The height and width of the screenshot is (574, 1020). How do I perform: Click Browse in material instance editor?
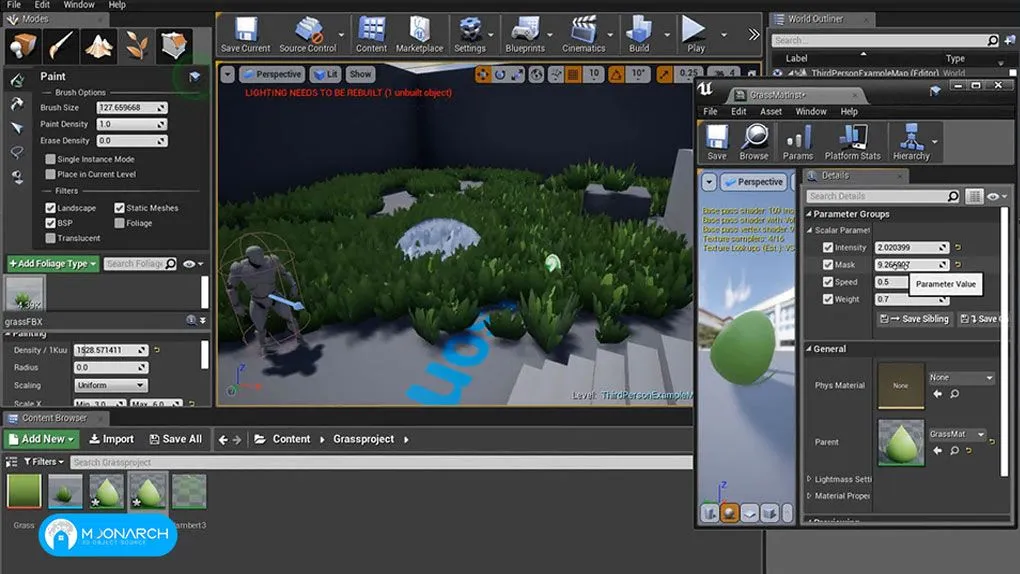(754, 142)
